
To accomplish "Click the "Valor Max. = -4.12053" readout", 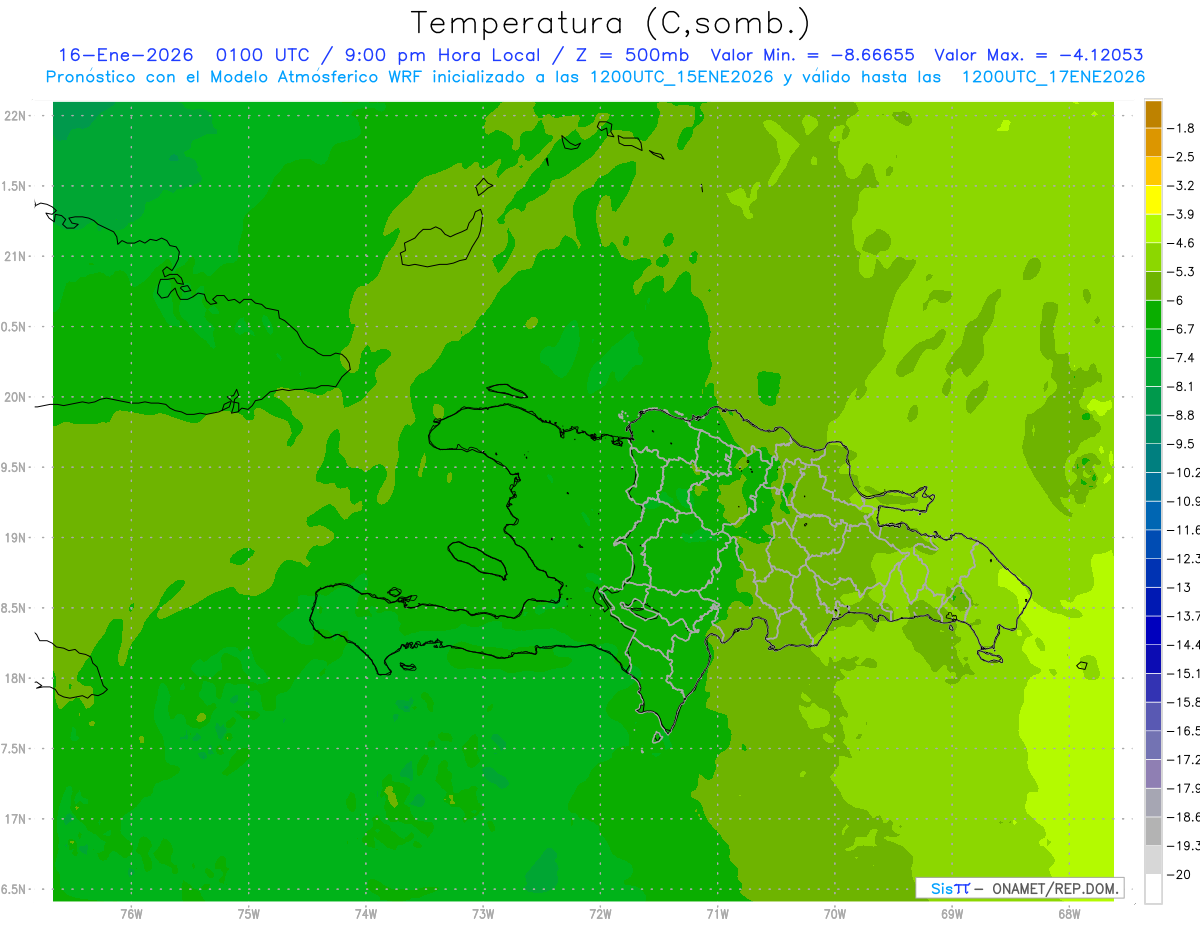I will pyautogui.click(x=1039, y=55).
